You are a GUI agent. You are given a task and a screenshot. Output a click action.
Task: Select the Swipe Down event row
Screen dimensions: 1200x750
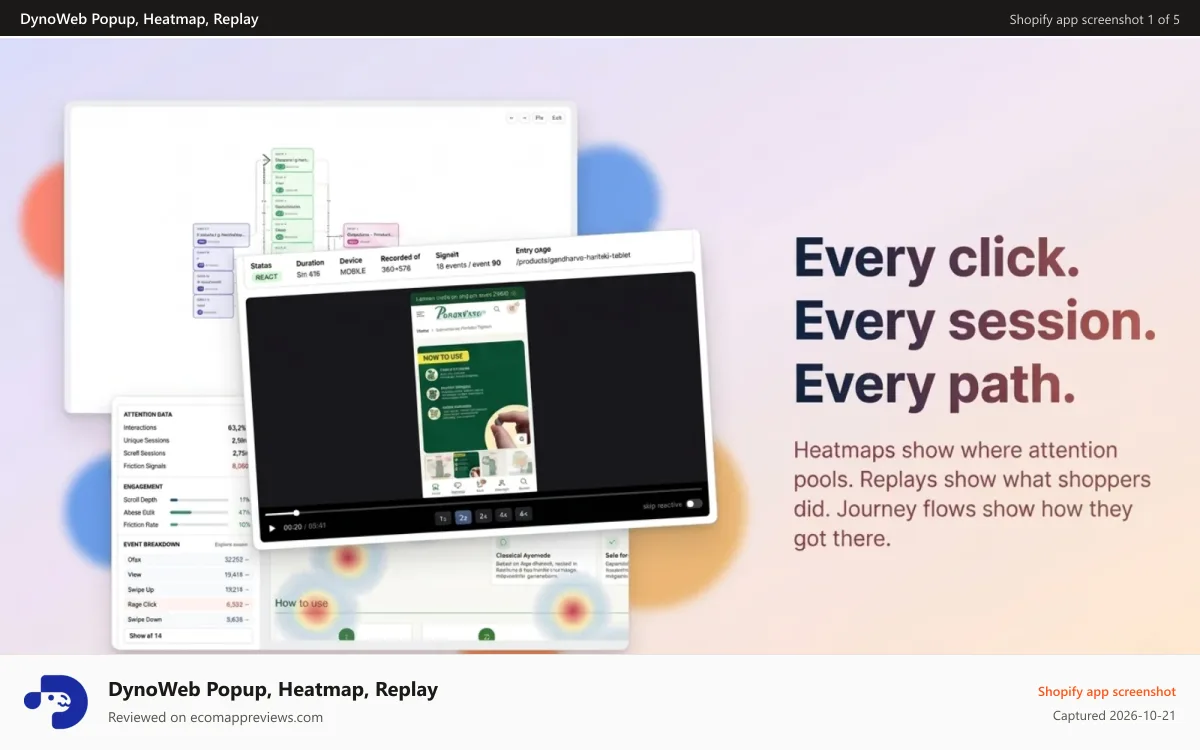click(x=188, y=619)
